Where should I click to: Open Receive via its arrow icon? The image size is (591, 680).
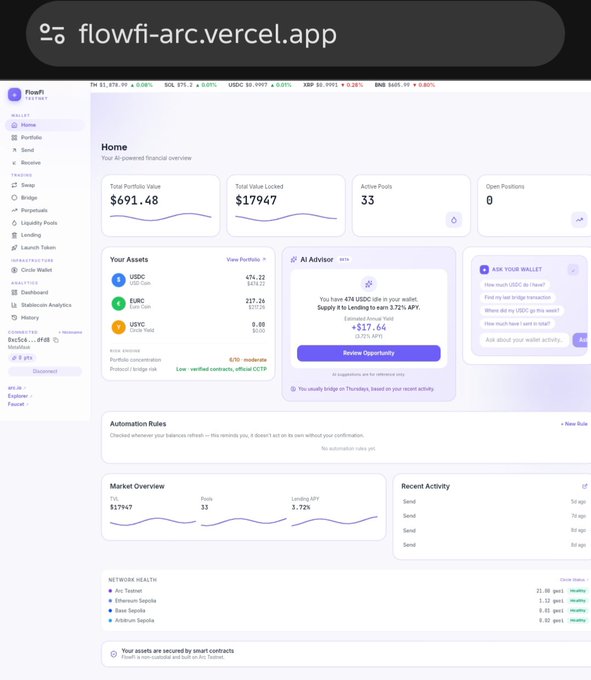tap(14, 163)
